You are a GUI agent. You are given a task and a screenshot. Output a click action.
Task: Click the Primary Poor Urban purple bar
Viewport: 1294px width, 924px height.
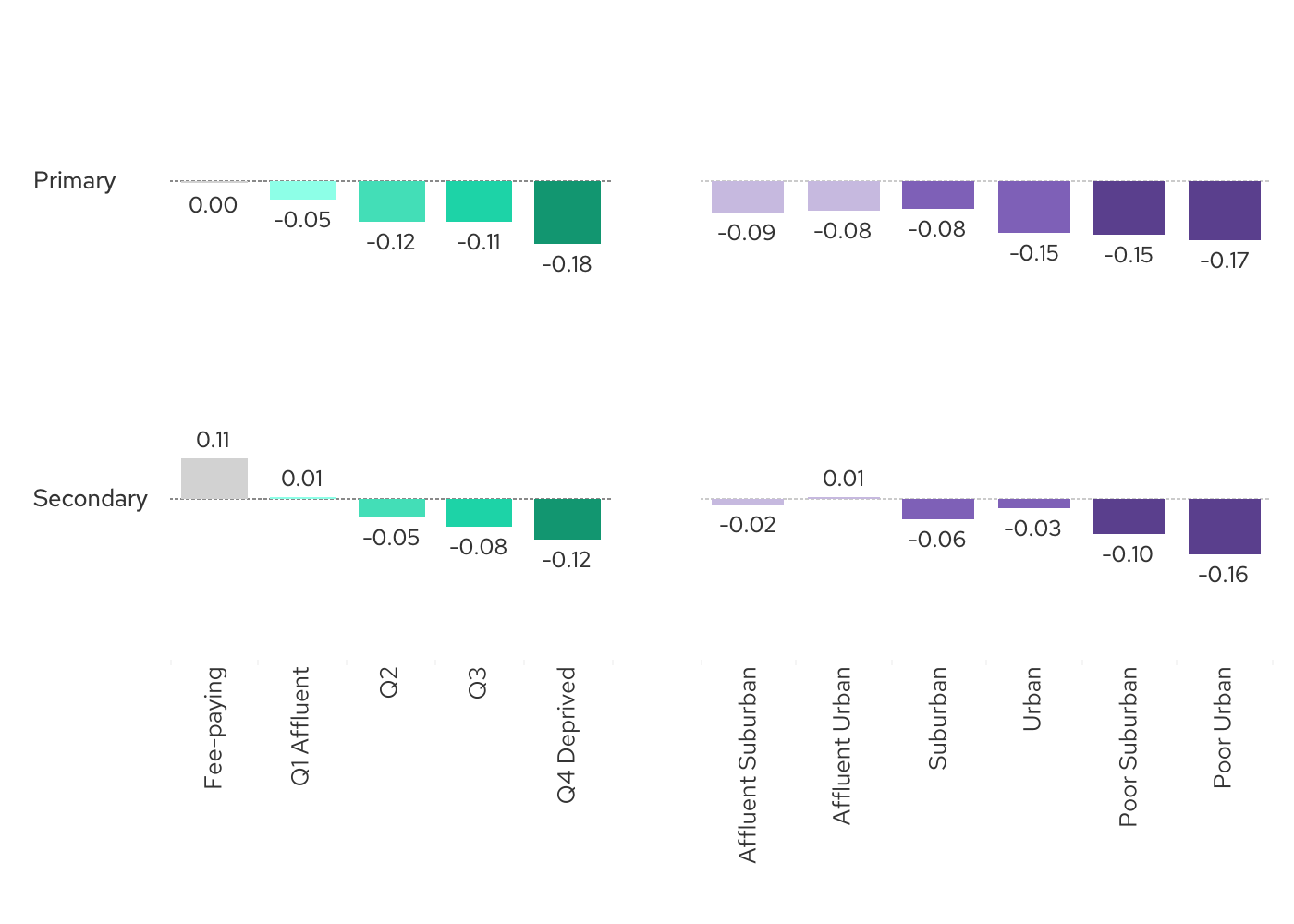(1225, 211)
